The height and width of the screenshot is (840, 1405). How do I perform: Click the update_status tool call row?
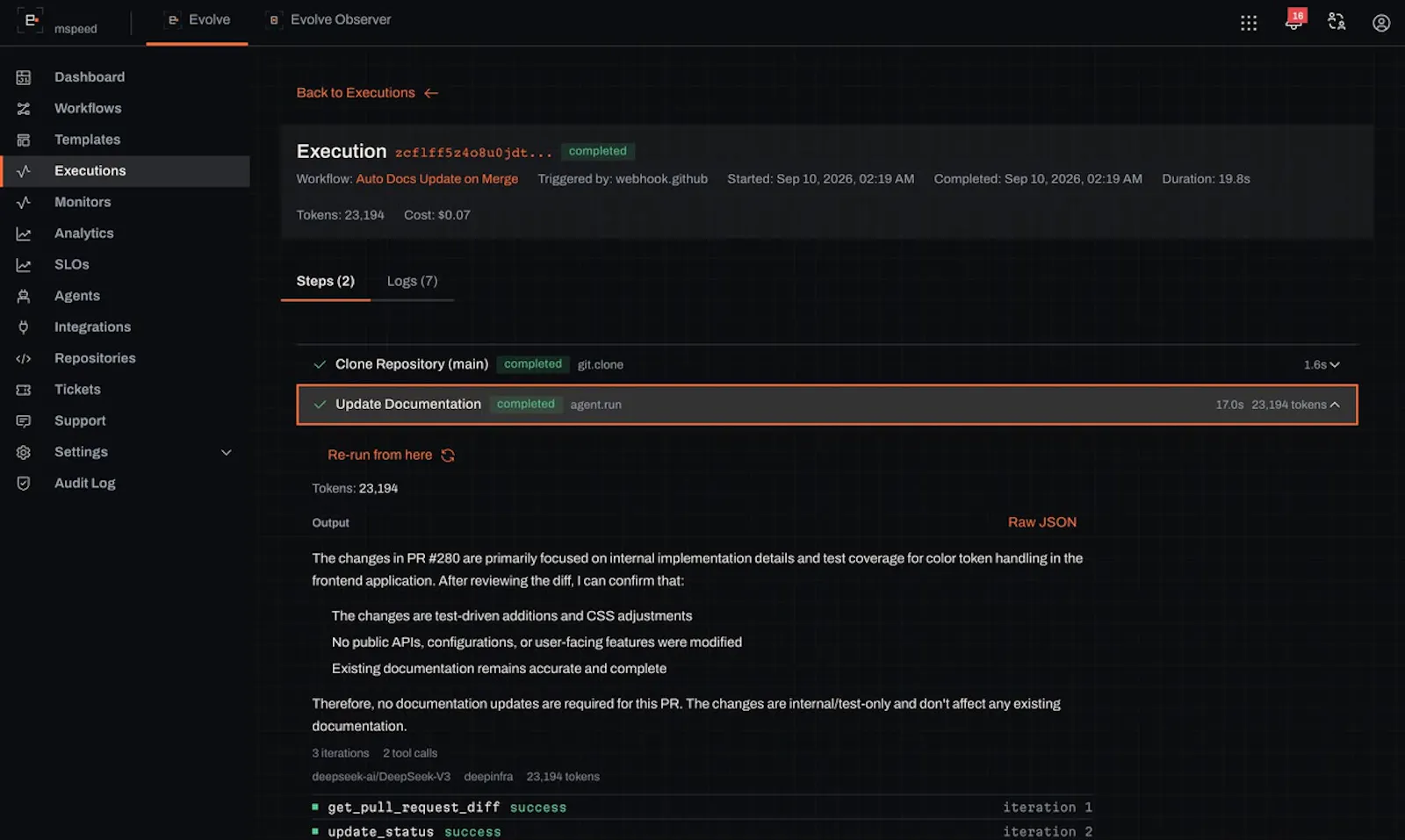[x=702, y=831]
